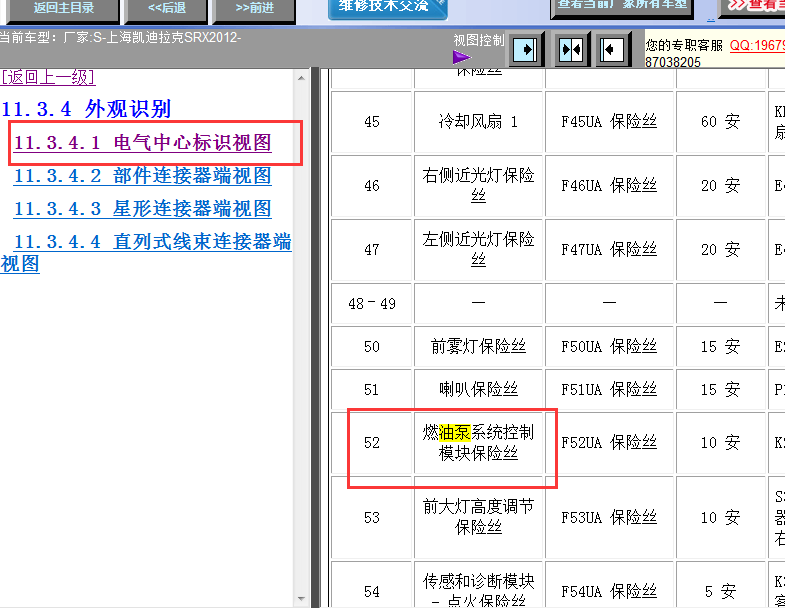The width and height of the screenshot is (785, 608).
Task: Click the purple triangle under 视图控制
Action: [461, 57]
